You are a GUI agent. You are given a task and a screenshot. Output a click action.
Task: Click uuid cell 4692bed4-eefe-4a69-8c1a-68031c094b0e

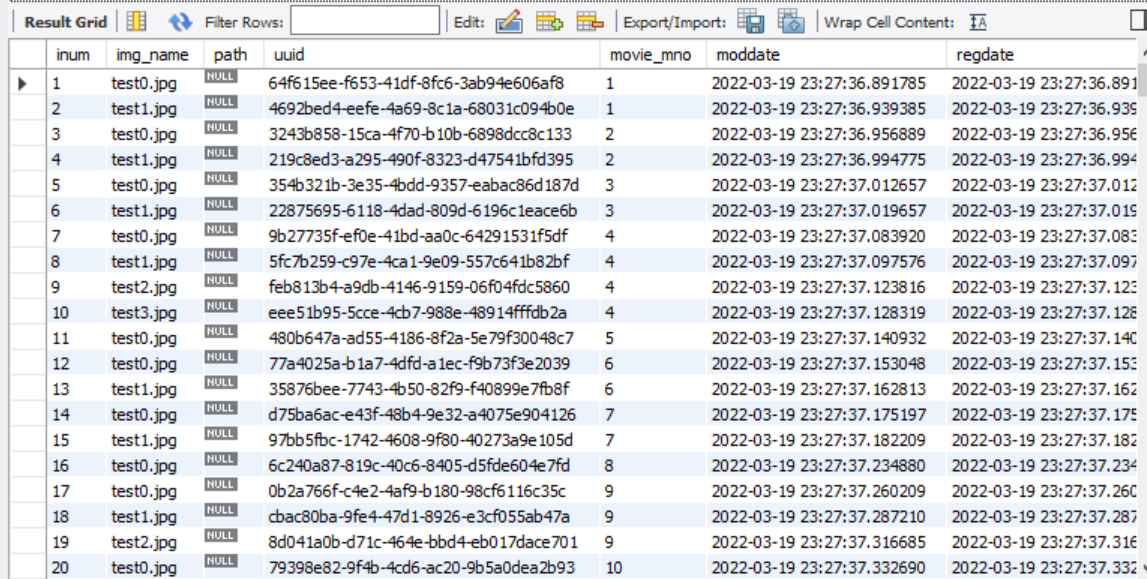coord(432,109)
